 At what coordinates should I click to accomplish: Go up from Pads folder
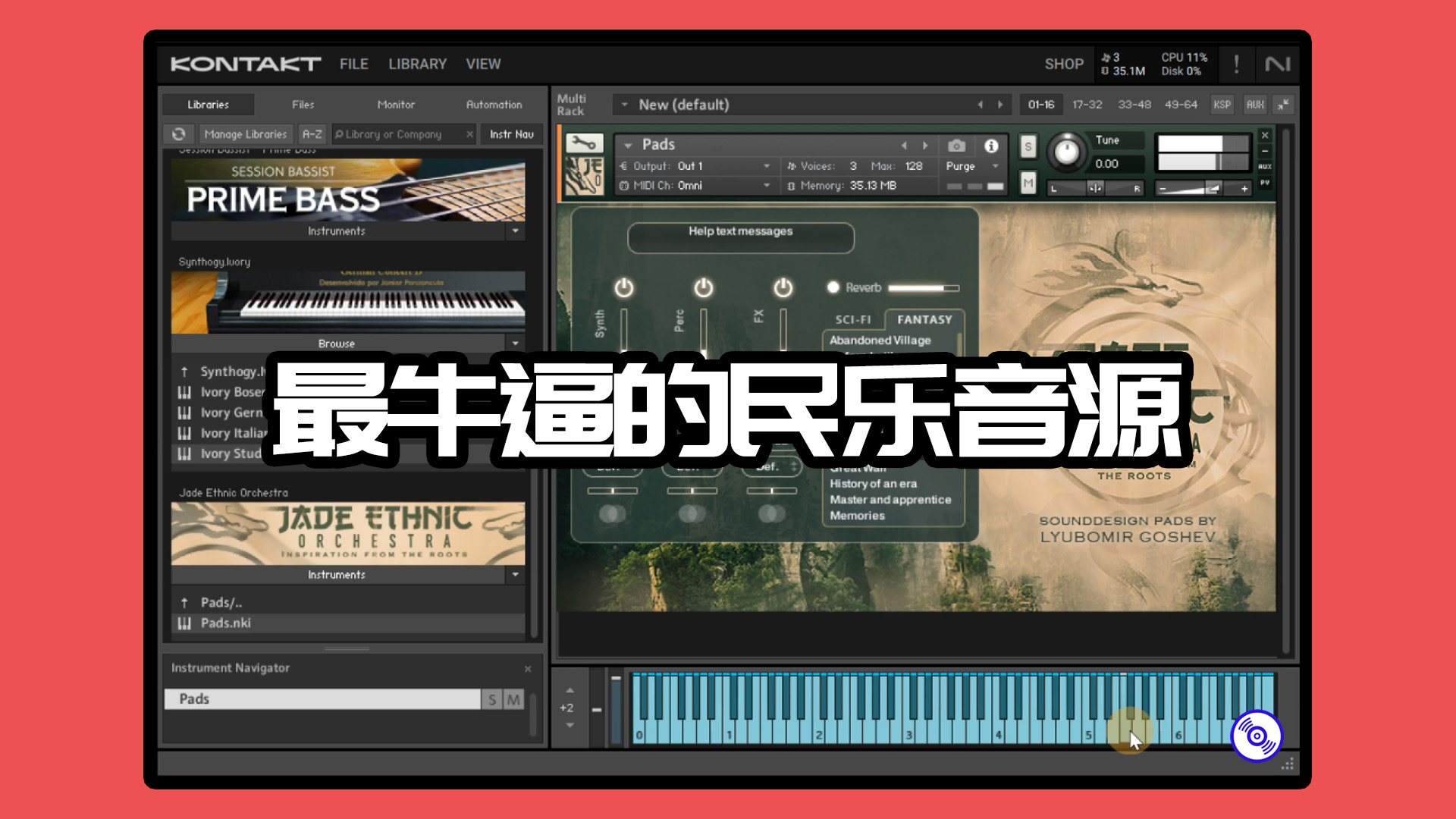tap(184, 603)
